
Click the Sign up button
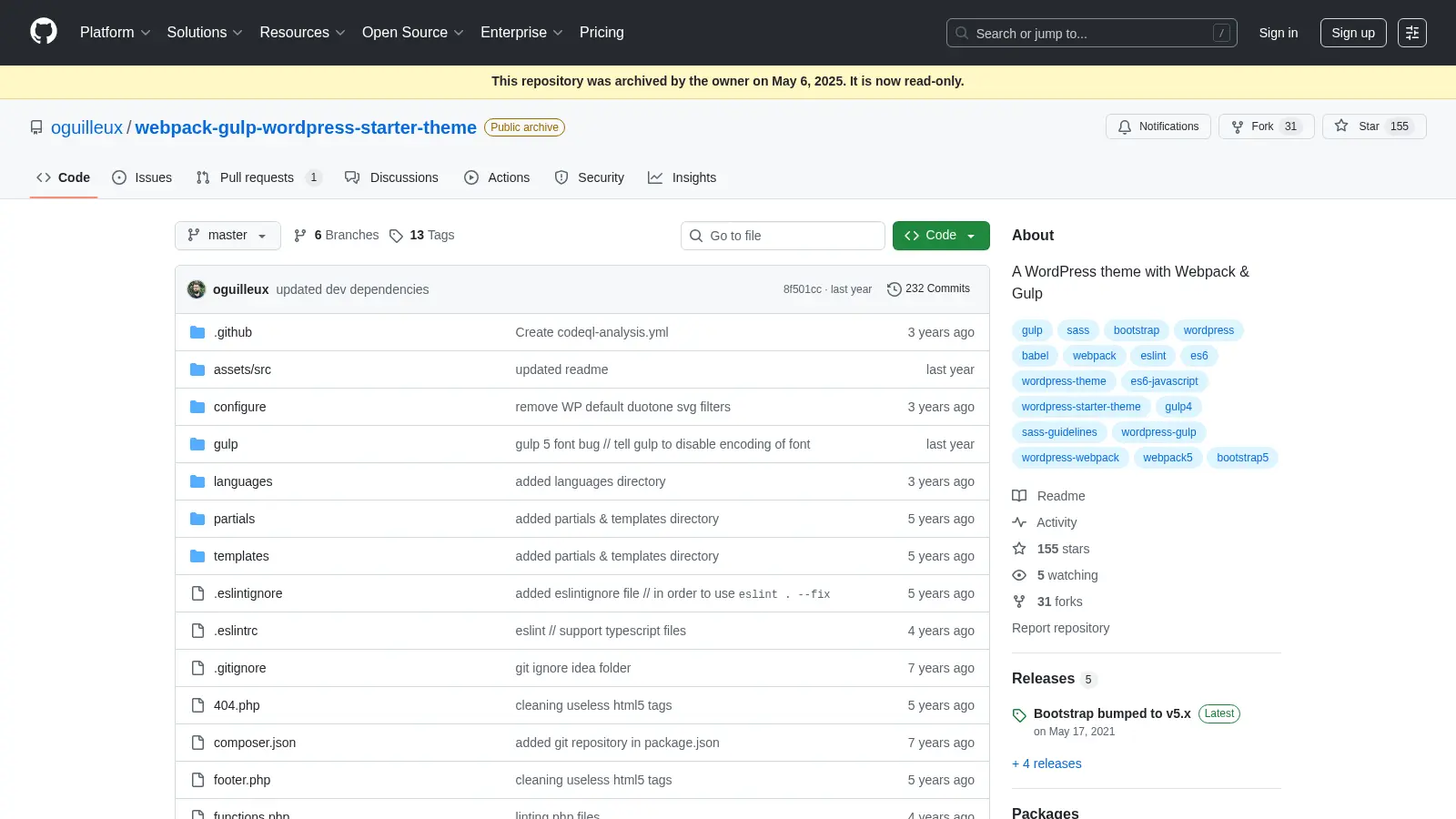point(1353,33)
